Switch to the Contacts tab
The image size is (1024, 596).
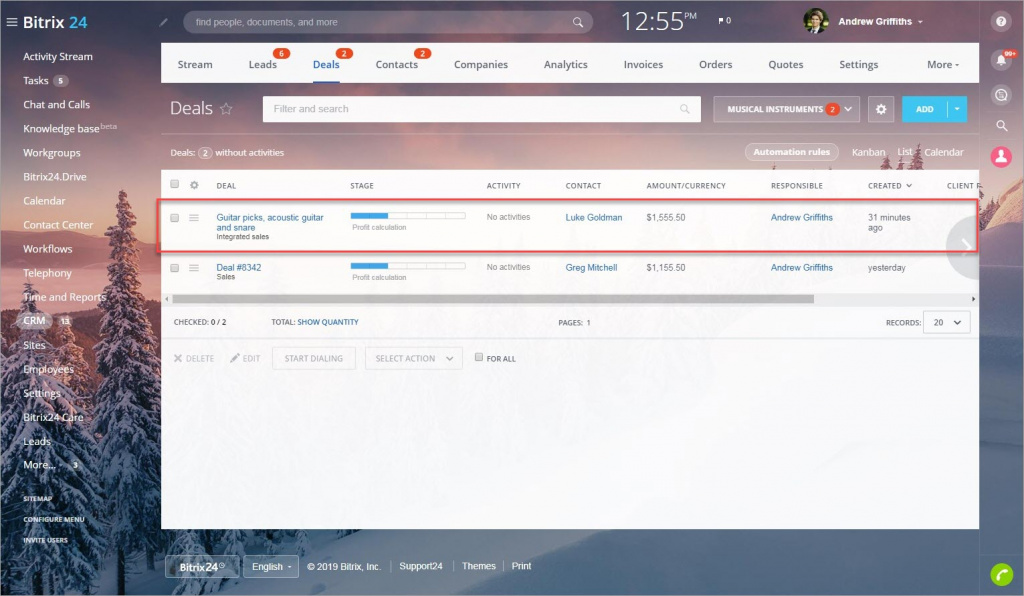(396, 65)
